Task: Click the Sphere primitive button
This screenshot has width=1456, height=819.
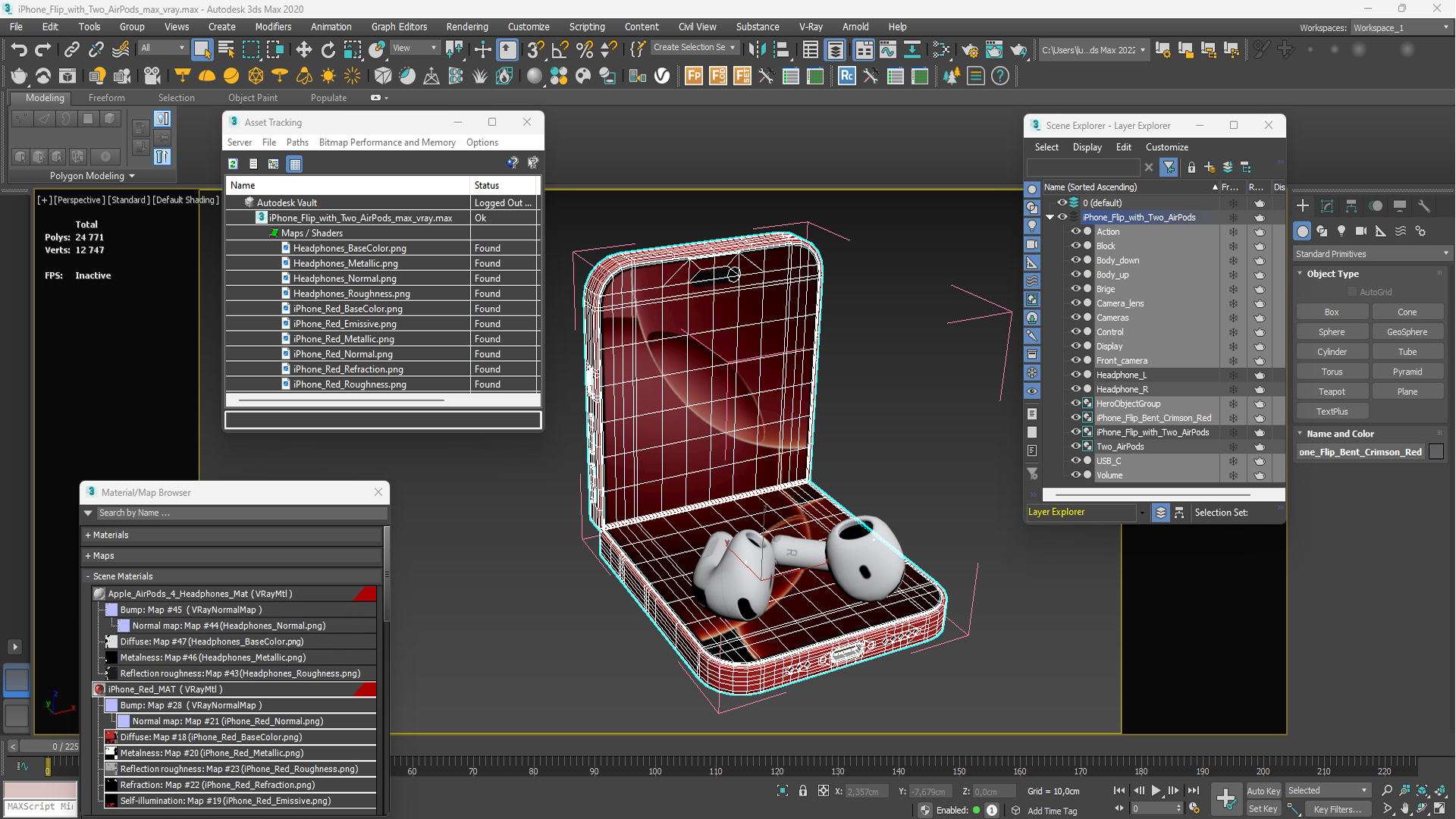Action: (x=1332, y=331)
